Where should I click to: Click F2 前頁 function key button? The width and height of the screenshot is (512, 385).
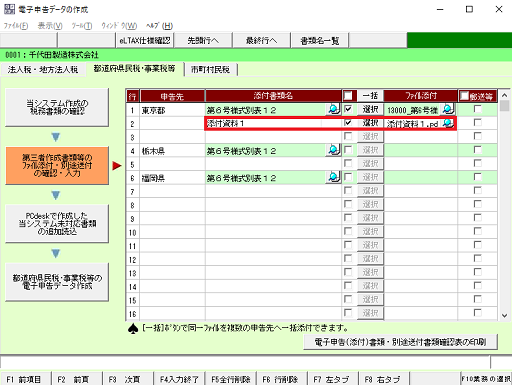77,379
